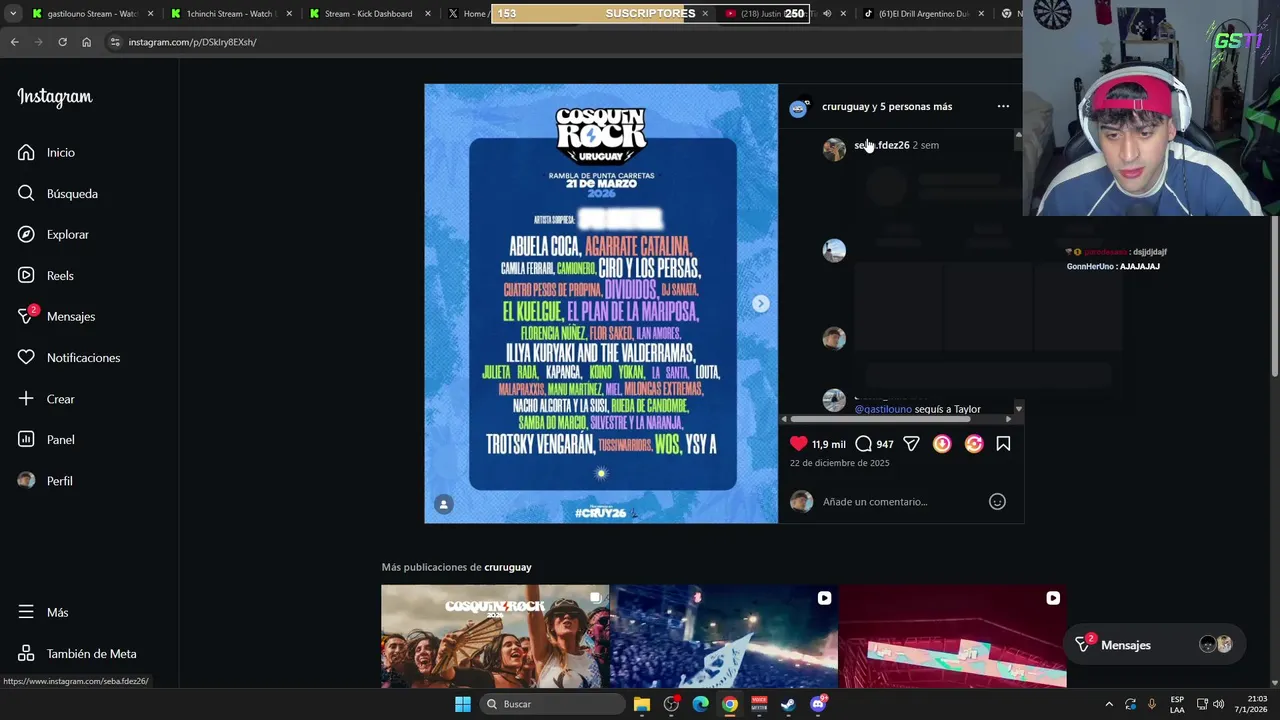Click cruruguay link in 'Más publicaciones'
This screenshot has width=1280, height=720.
[507, 567]
